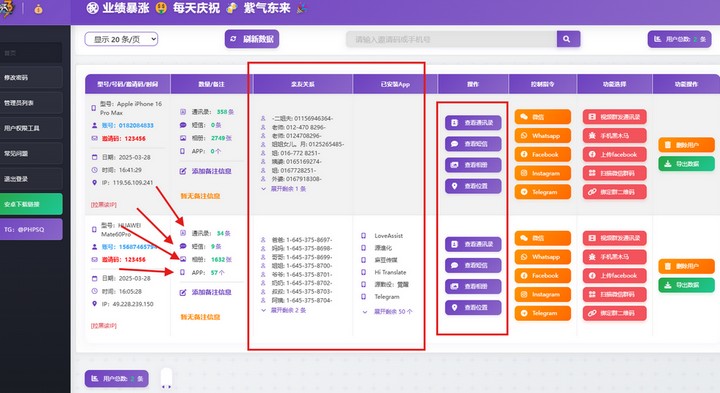
Task: Click the logo icon in top-left corner
Action: 7,9
